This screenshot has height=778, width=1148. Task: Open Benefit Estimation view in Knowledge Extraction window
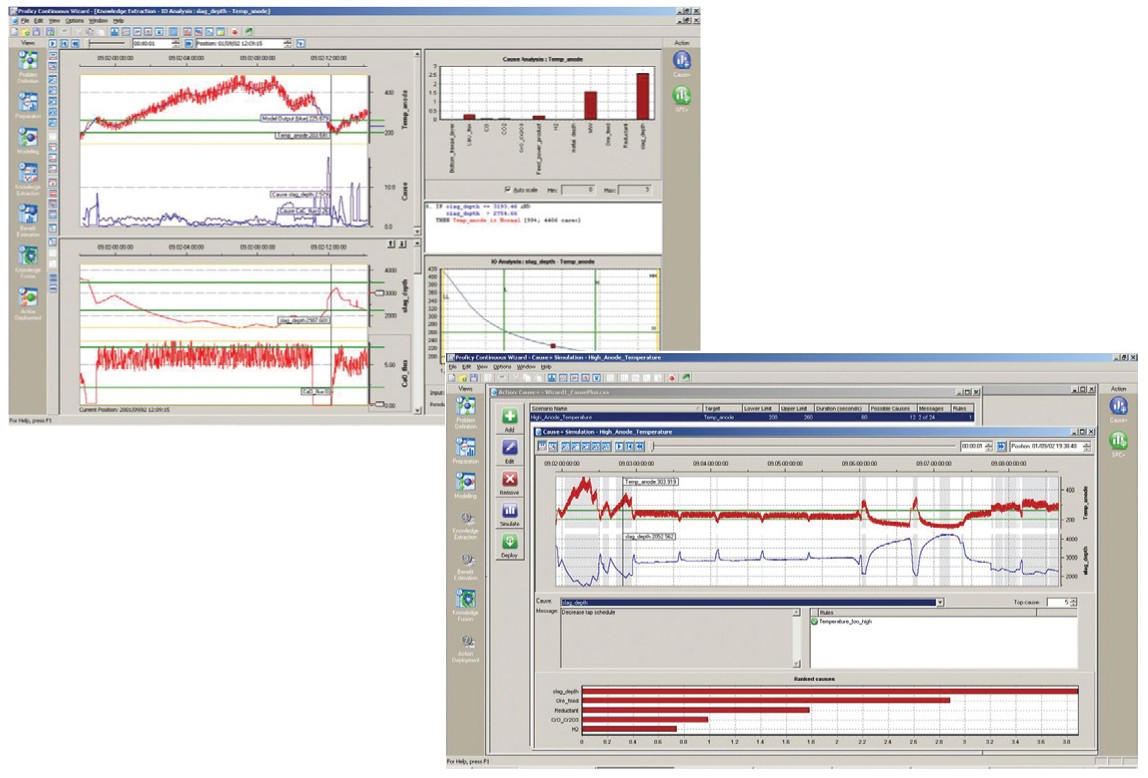[x=28, y=220]
